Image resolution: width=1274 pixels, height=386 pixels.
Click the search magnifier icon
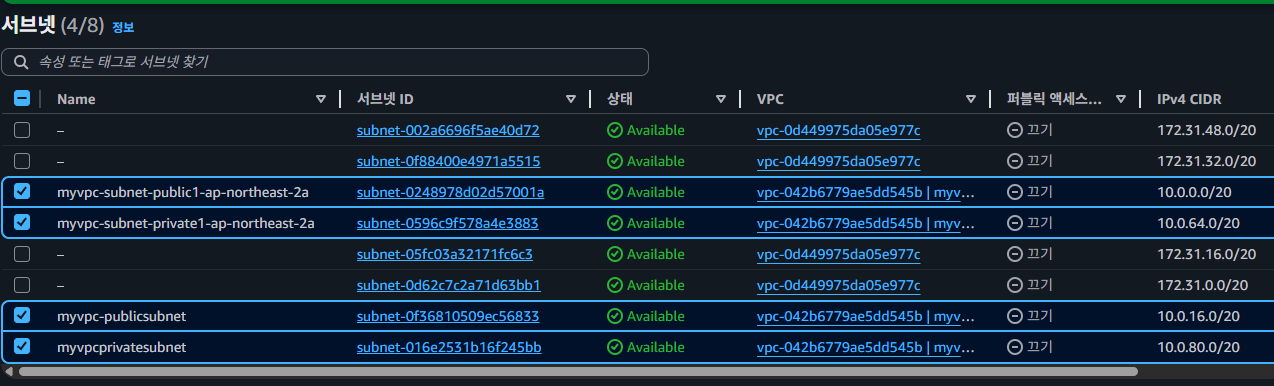coord(21,62)
